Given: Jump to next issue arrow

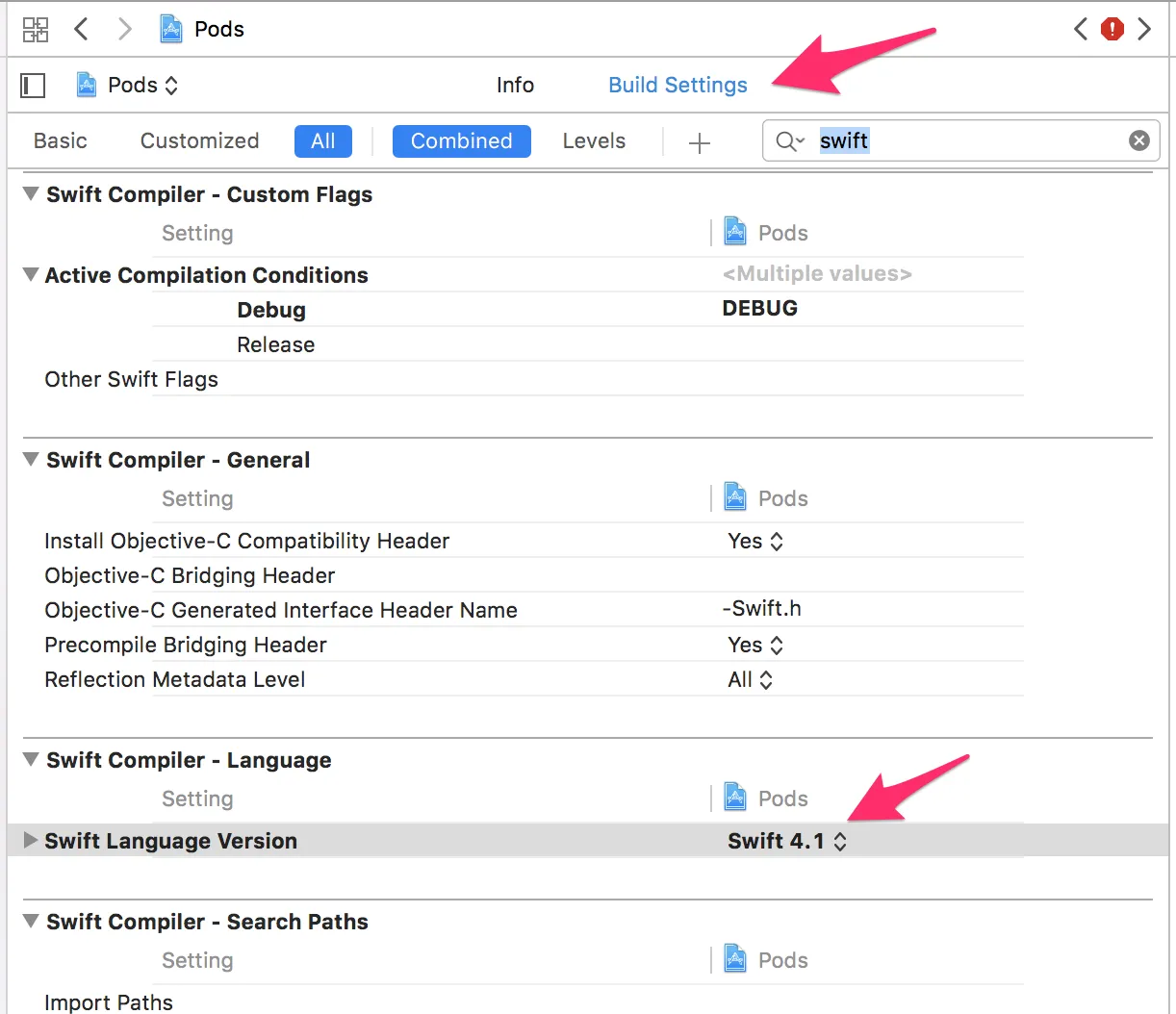Looking at the screenshot, I should tap(1144, 29).
